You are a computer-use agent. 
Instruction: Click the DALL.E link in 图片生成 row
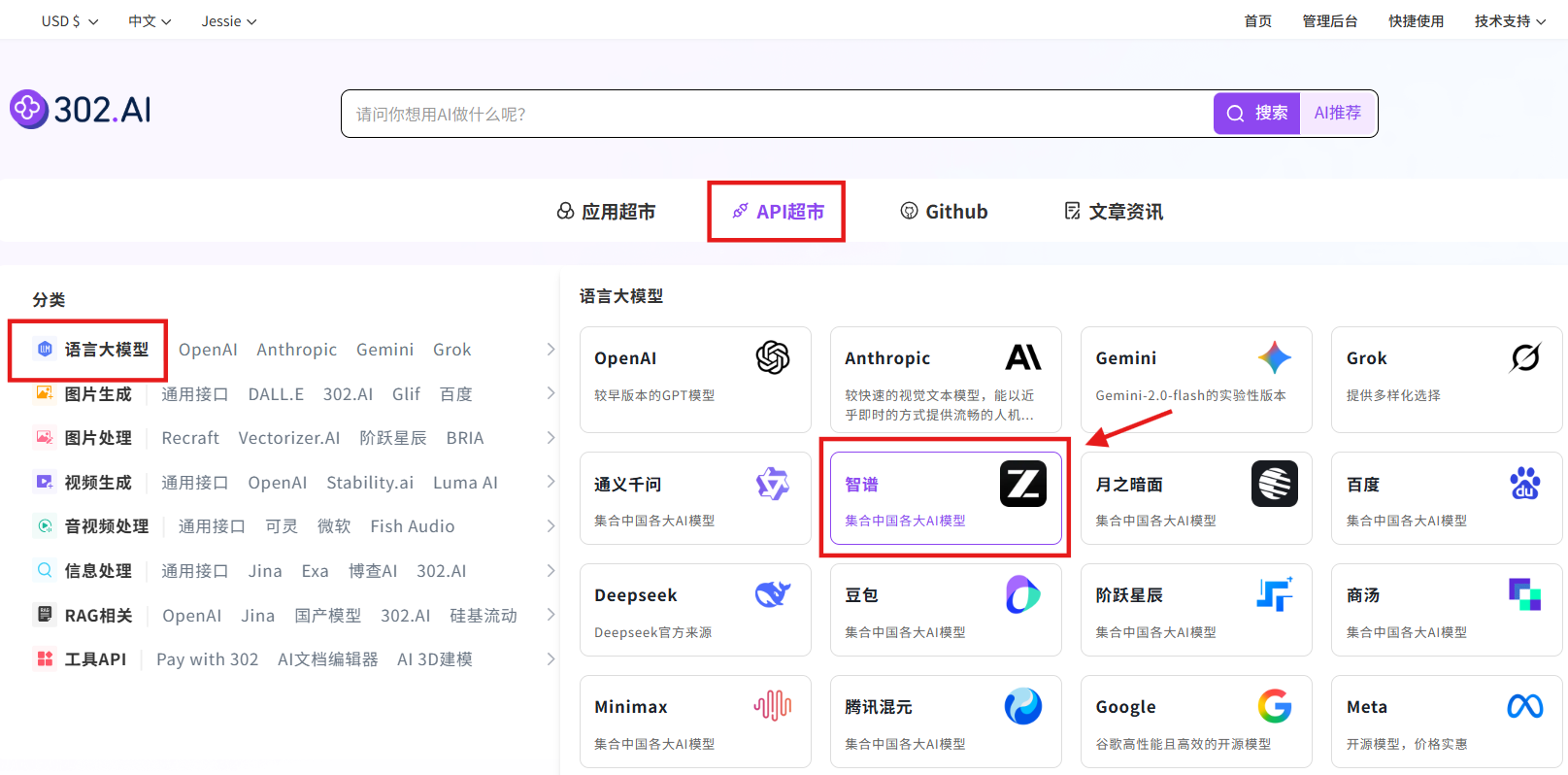(x=276, y=393)
